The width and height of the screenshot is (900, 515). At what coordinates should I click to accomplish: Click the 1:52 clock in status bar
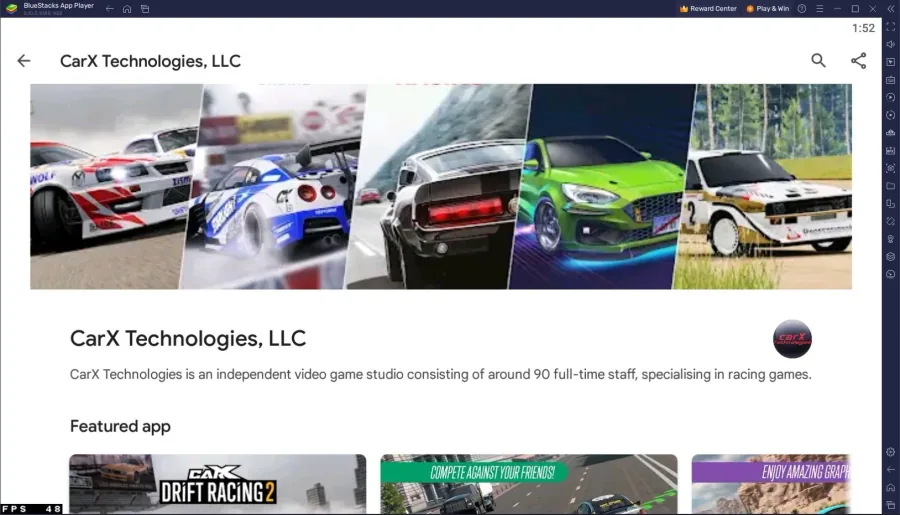pos(863,28)
